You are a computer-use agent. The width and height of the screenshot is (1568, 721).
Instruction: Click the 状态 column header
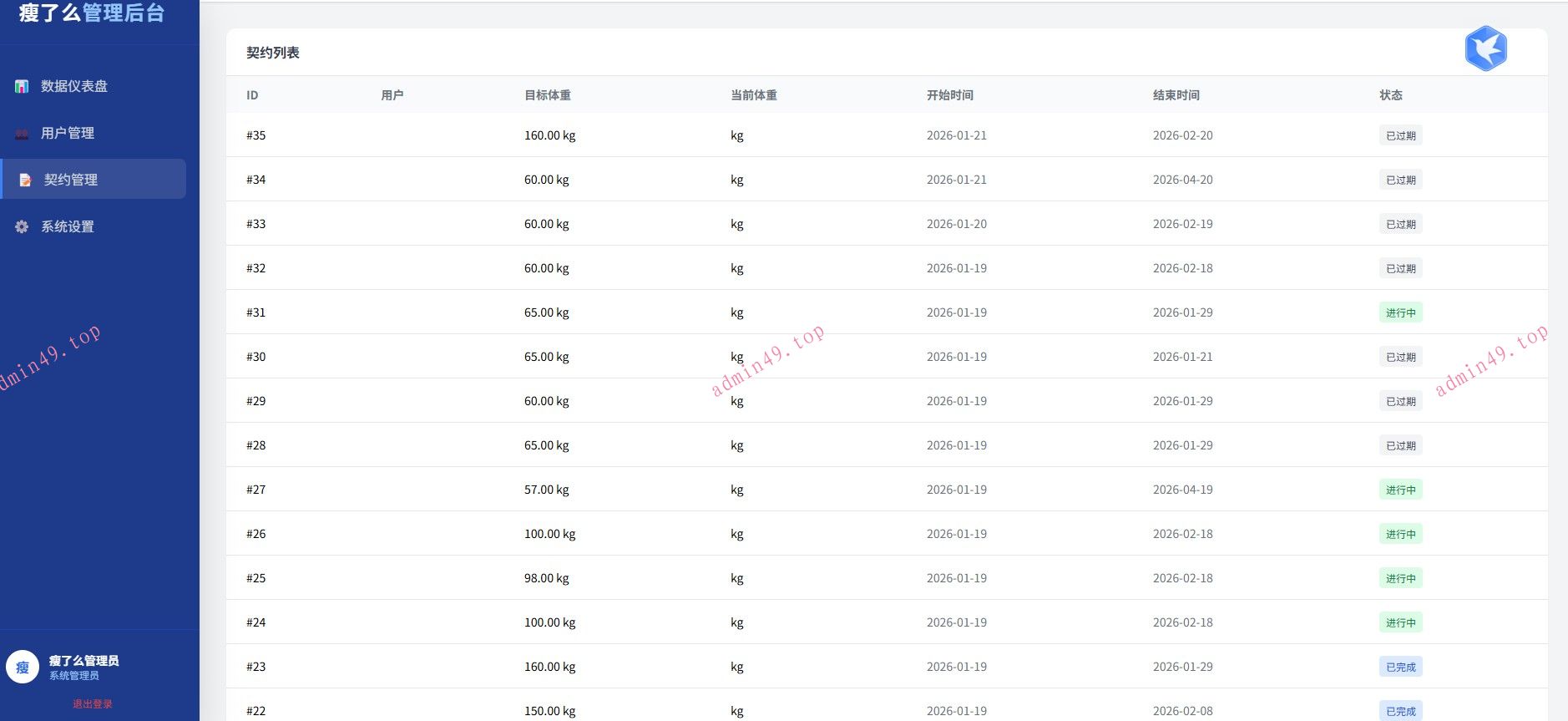pos(1390,95)
